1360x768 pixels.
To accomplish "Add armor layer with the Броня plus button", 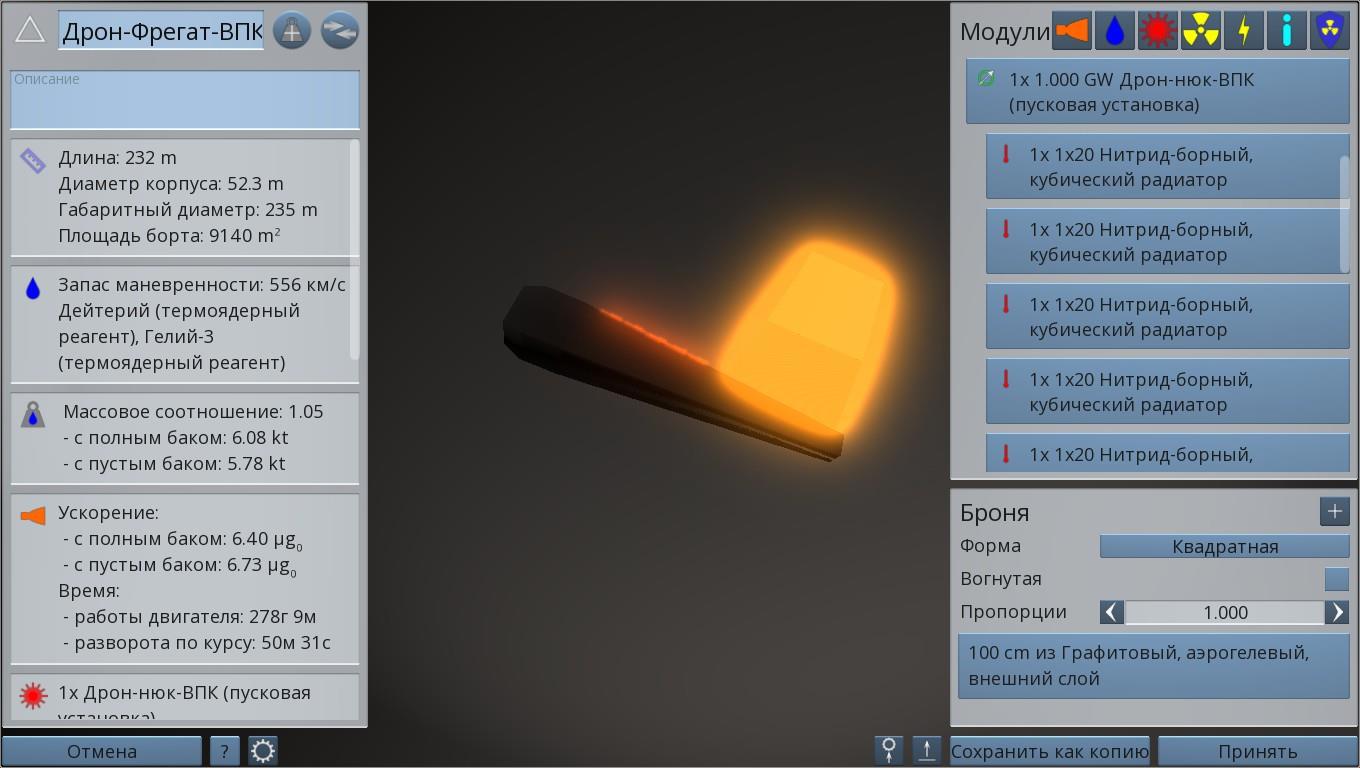I will pyautogui.click(x=1334, y=512).
